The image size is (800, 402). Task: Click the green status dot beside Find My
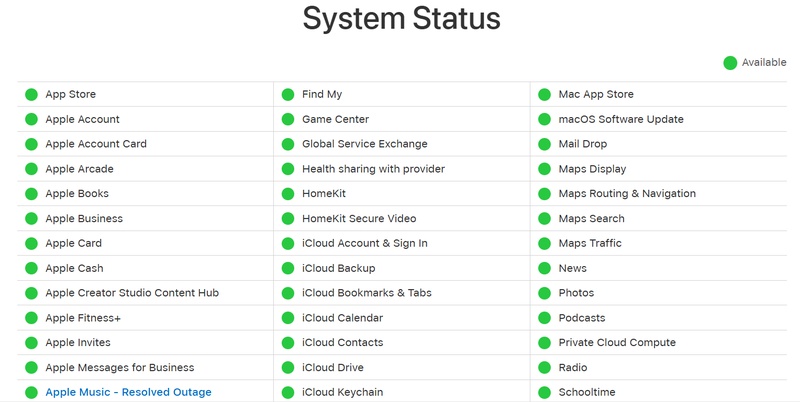[288, 94]
